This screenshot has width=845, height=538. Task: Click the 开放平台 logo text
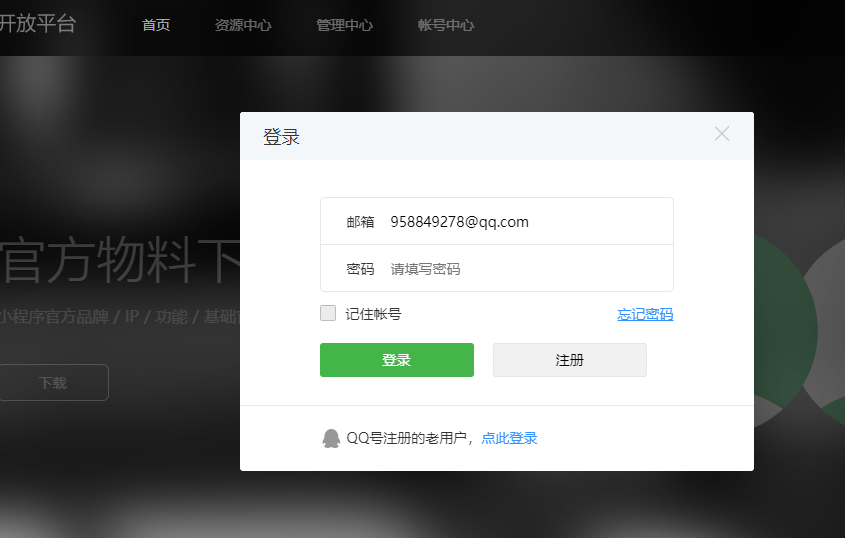(x=38, y=24)
